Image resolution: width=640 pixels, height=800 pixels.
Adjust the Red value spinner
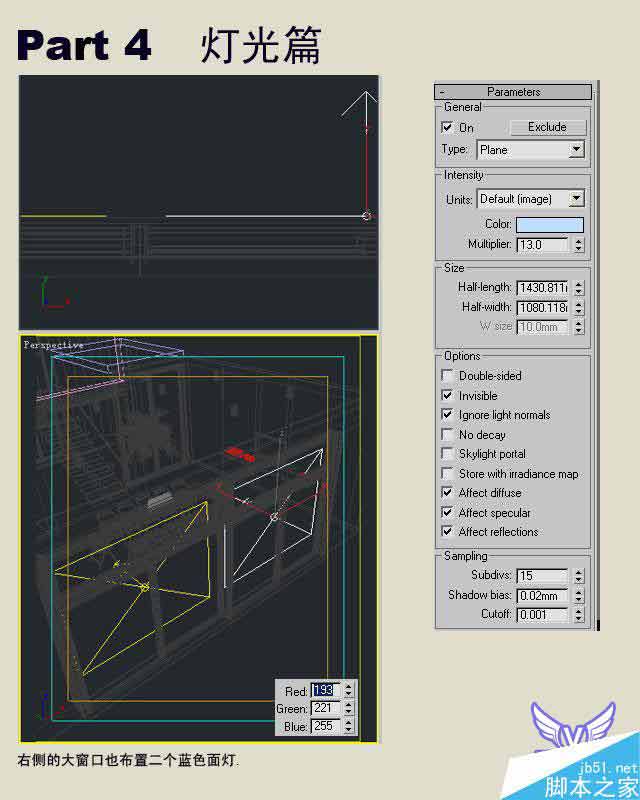click(x=349, y=690)
